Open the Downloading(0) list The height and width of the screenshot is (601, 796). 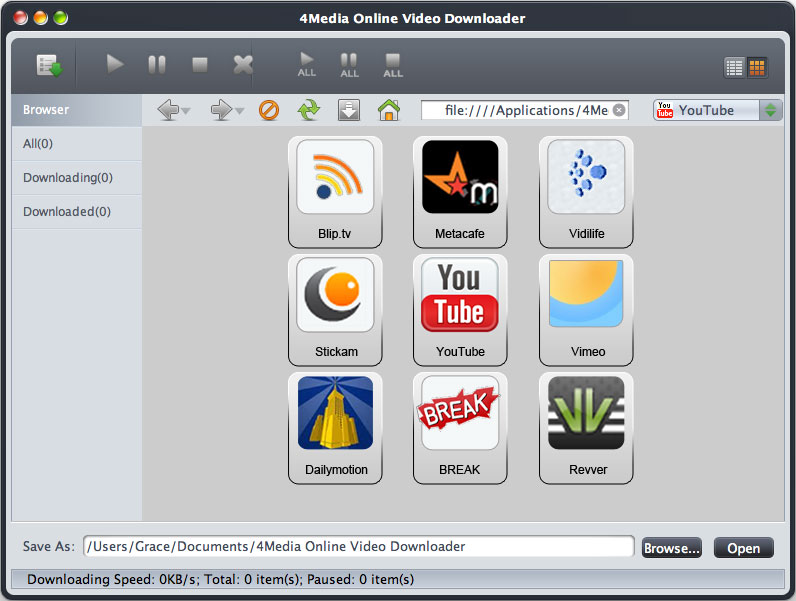(x=77, y=178)
